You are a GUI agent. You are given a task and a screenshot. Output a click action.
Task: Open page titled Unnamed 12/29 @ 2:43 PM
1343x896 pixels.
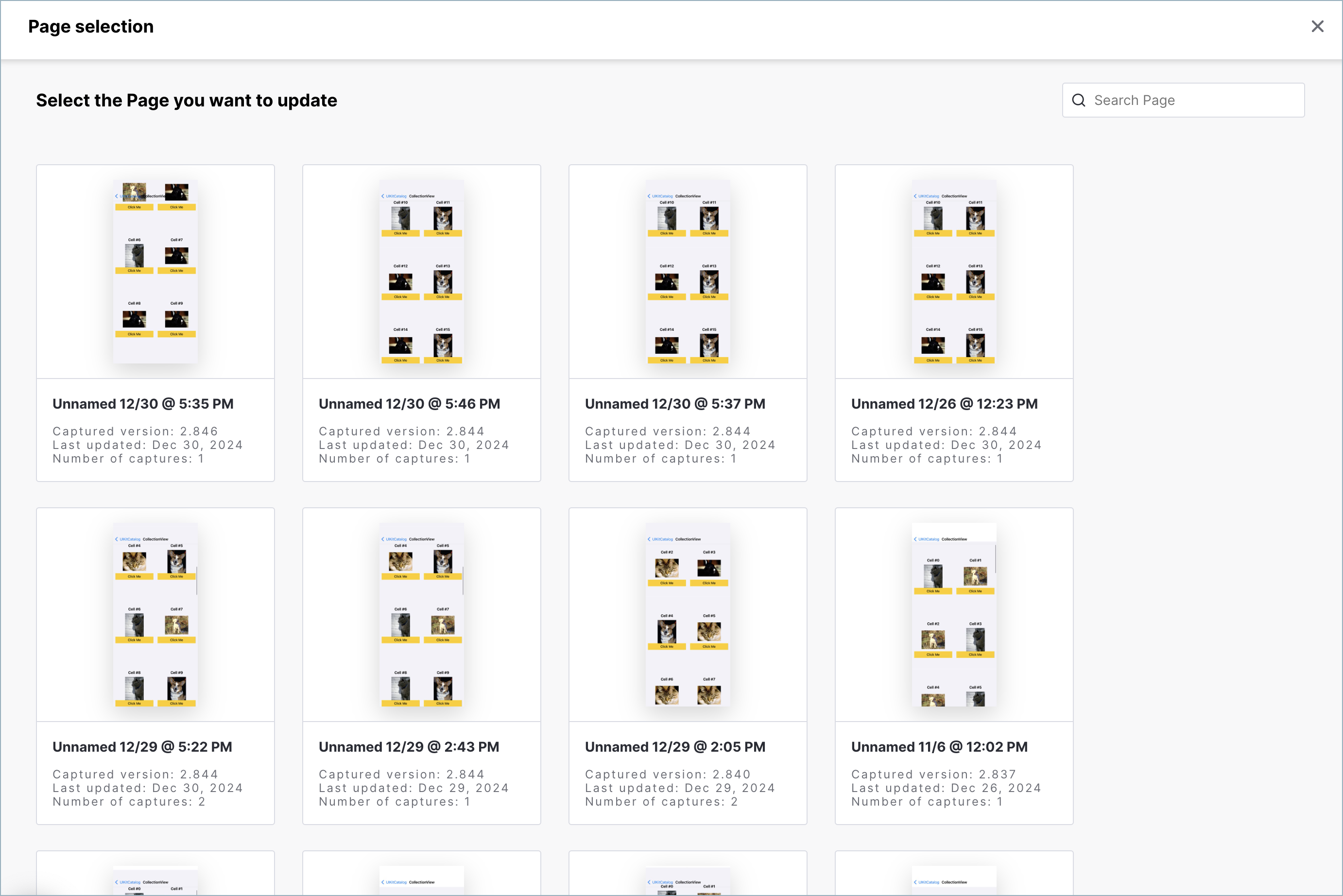[409, 747]
